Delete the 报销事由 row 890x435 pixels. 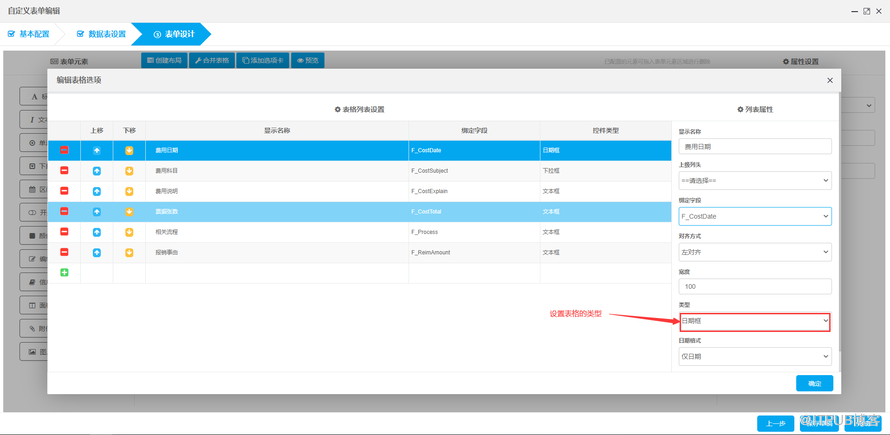point(64,252)
